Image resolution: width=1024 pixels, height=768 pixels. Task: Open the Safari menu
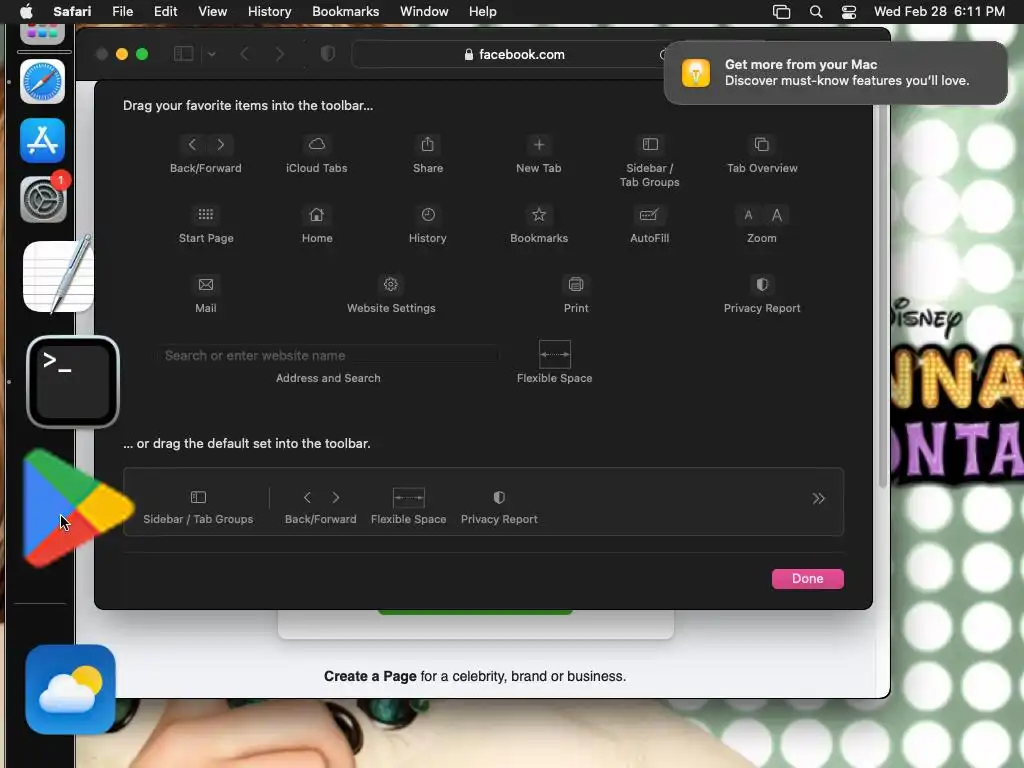pyautogui.click(x=72, y=11)
